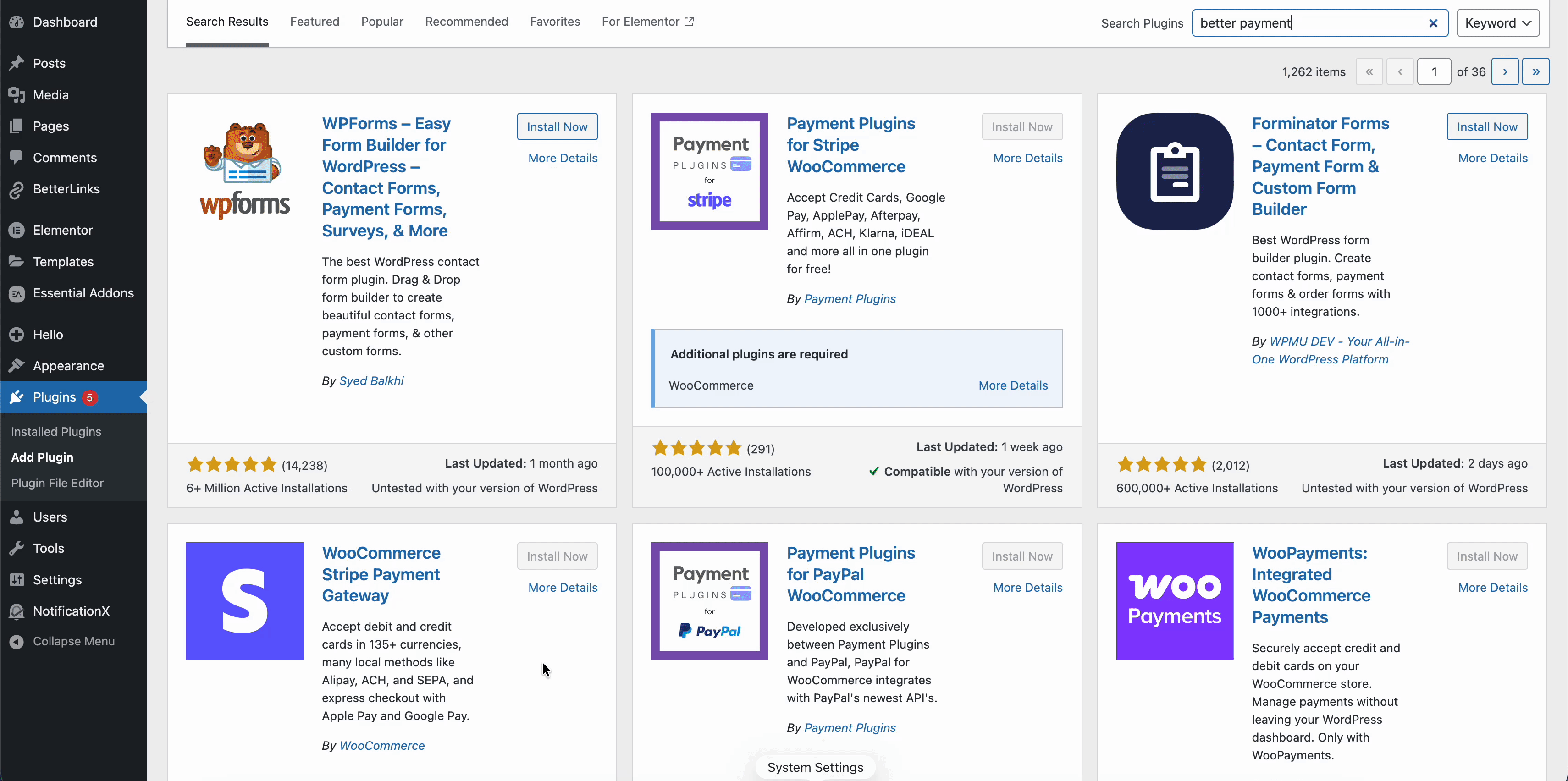Click the Users sidebar icon
This screenshot has width=1568, height=781.
(x=17, y=517)
